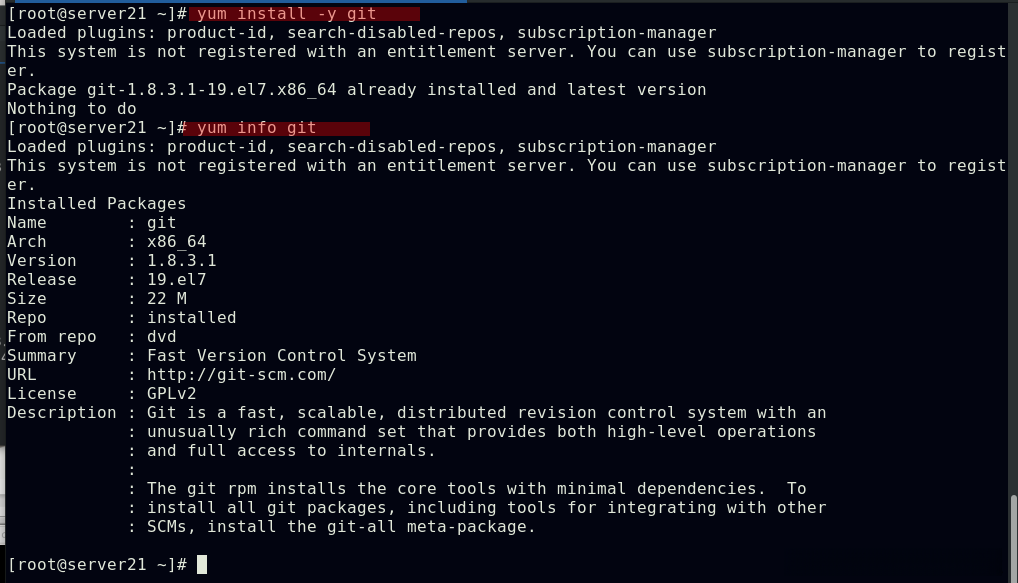This screenshot has height=583, width=1018.
Task: Click the "Description" field label
Action: [61, 413]
